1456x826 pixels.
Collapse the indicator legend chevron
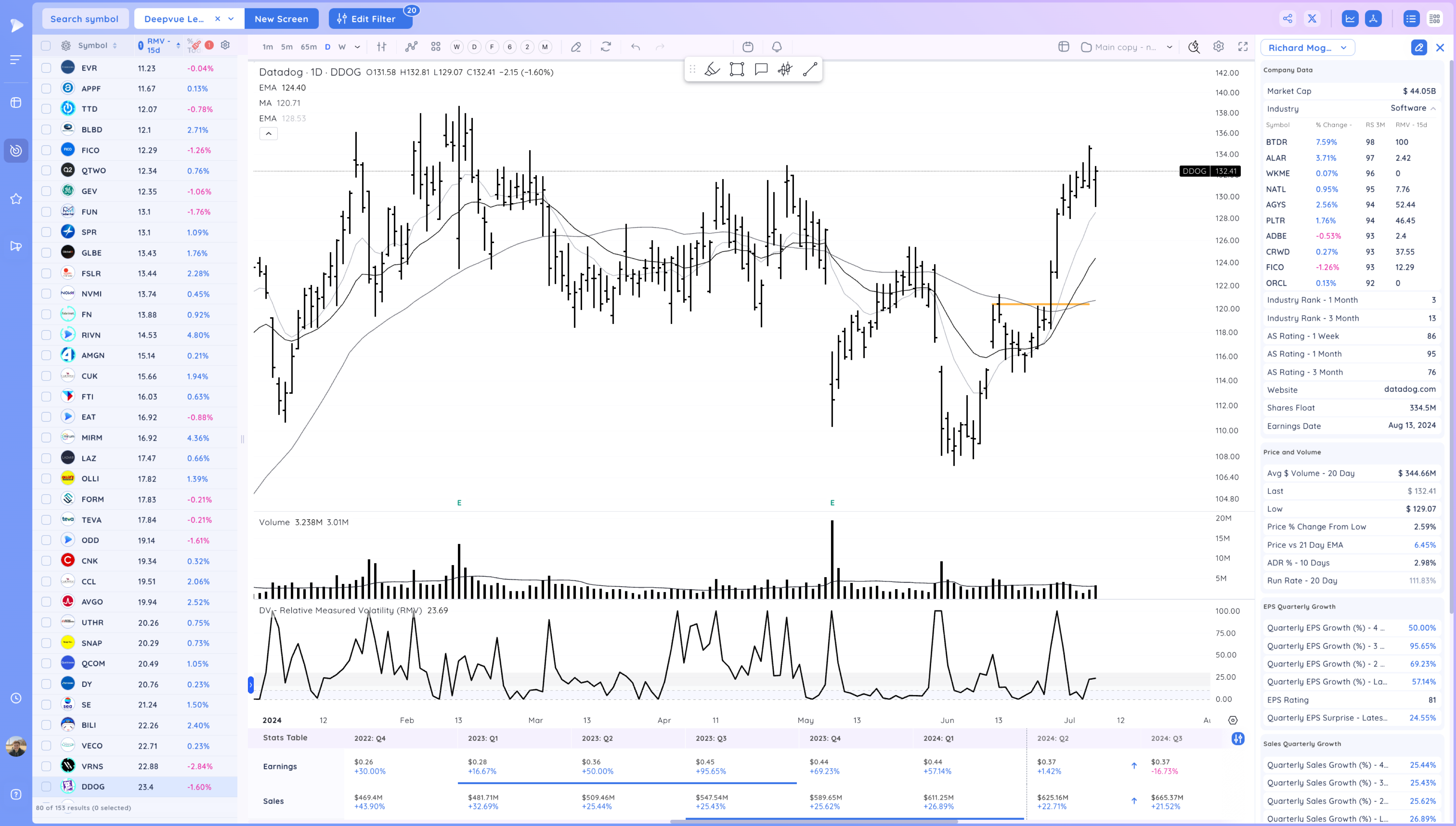(x=268, y=133)
